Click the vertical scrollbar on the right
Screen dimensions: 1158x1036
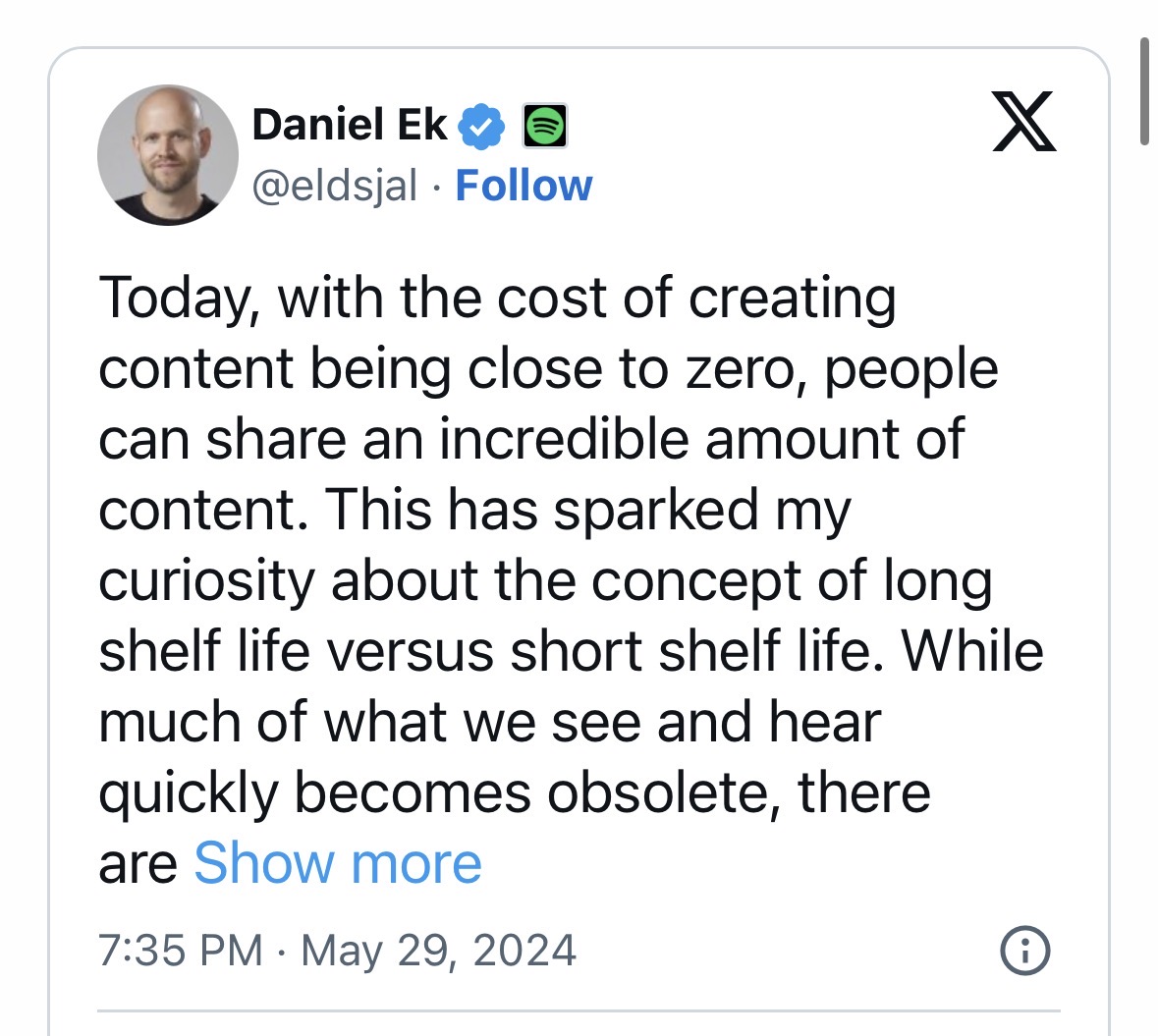[x=1144, y=91]
